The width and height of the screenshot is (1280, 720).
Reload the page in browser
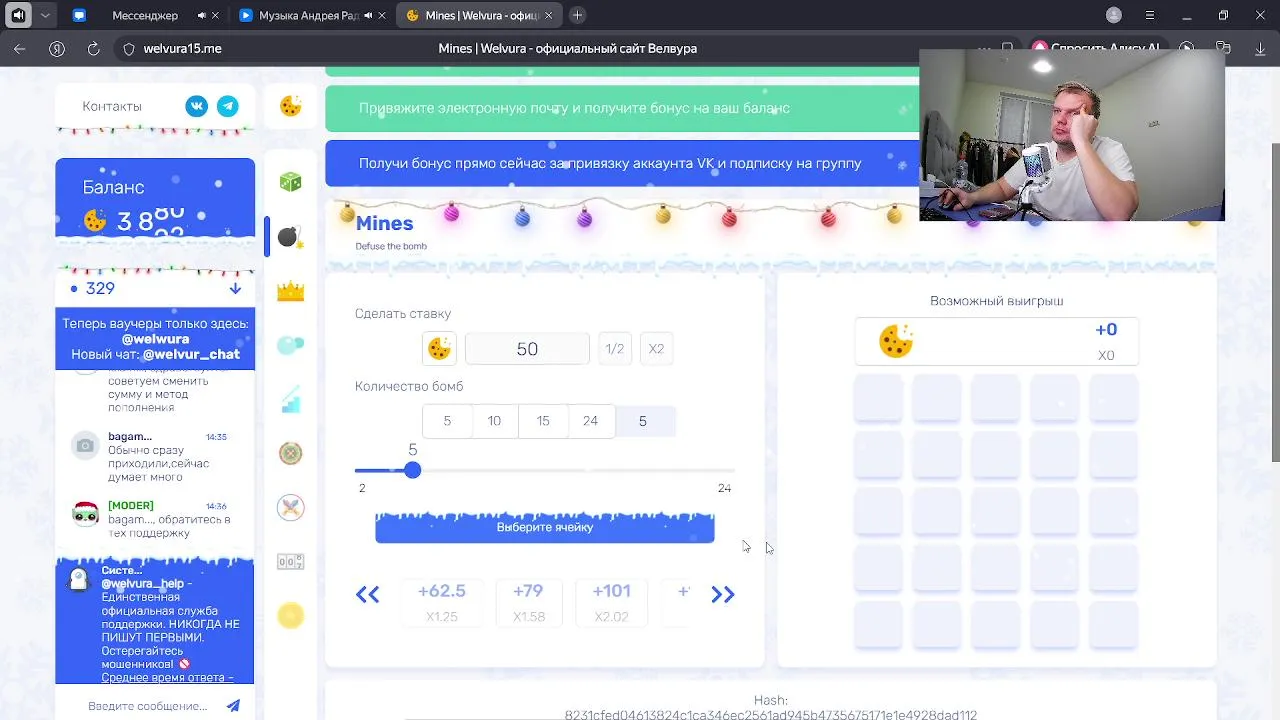[x=94, y=48]
